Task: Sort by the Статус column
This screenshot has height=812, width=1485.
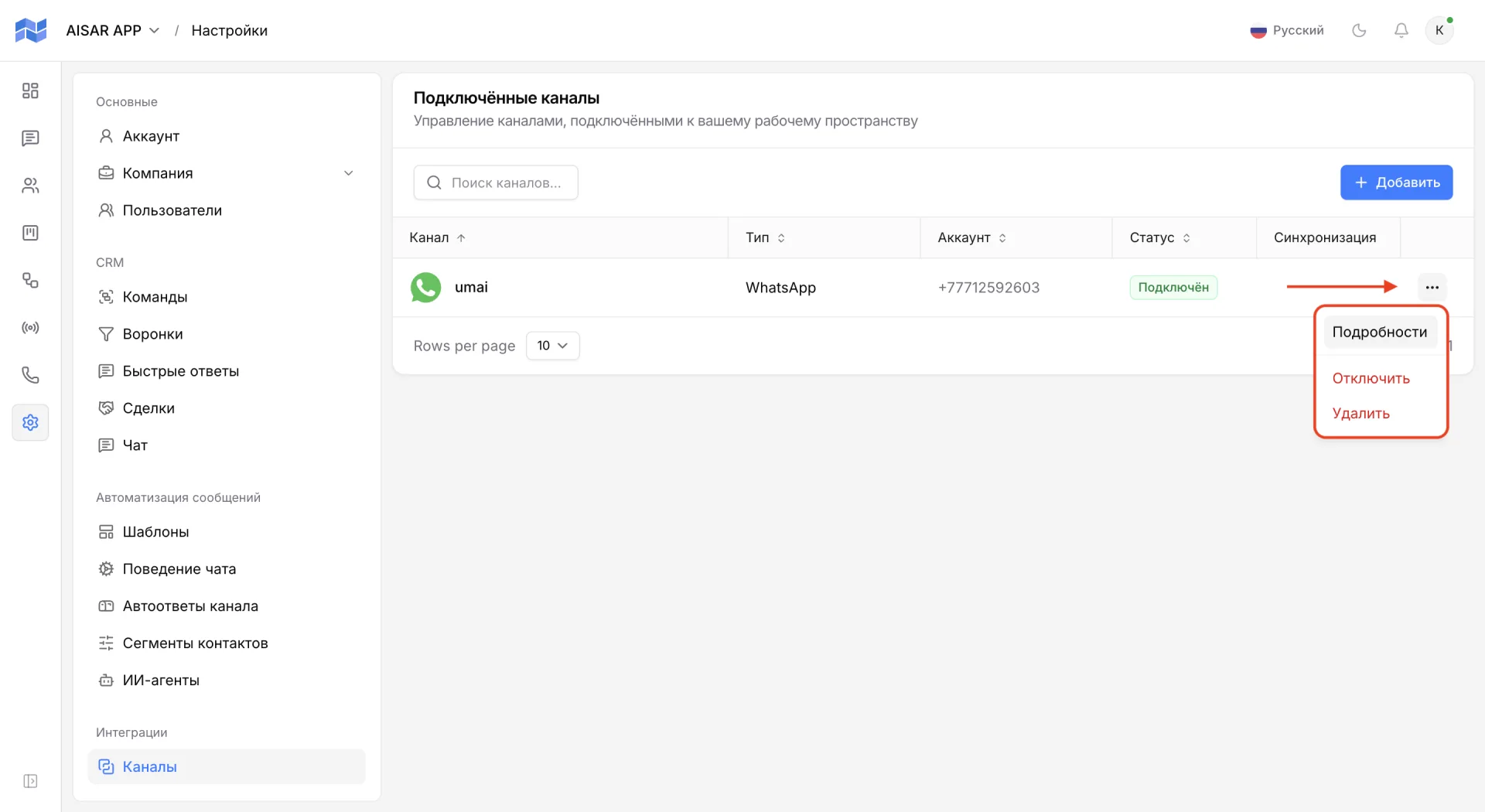Action: pos(1160,237)
